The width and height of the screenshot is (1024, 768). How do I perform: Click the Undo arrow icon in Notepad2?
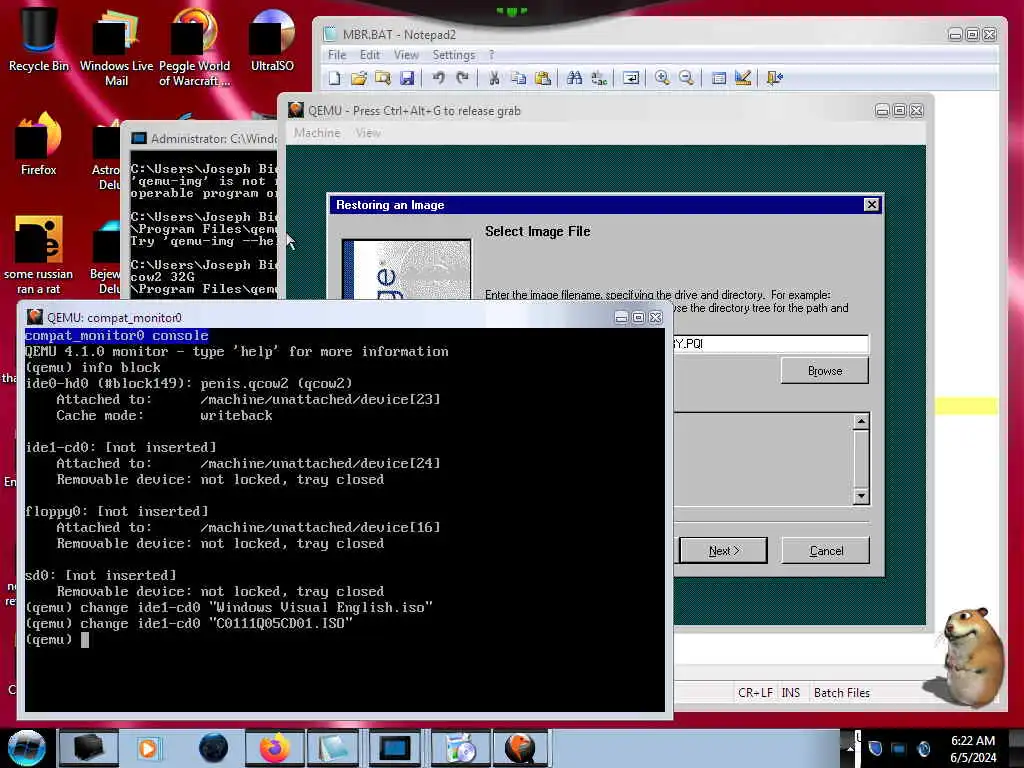point(438,78)
